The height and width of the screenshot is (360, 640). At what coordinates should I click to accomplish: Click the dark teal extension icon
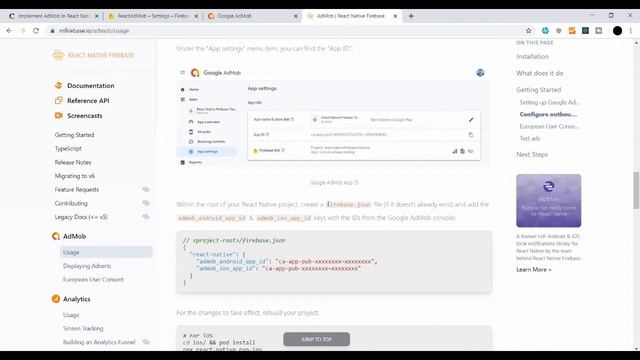tap(585, 31)
